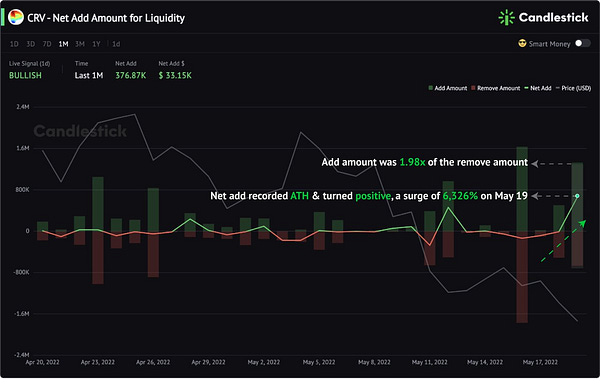600x379 pixels.
Task: Click the CRV token logo icon
Action: [16, 17]
